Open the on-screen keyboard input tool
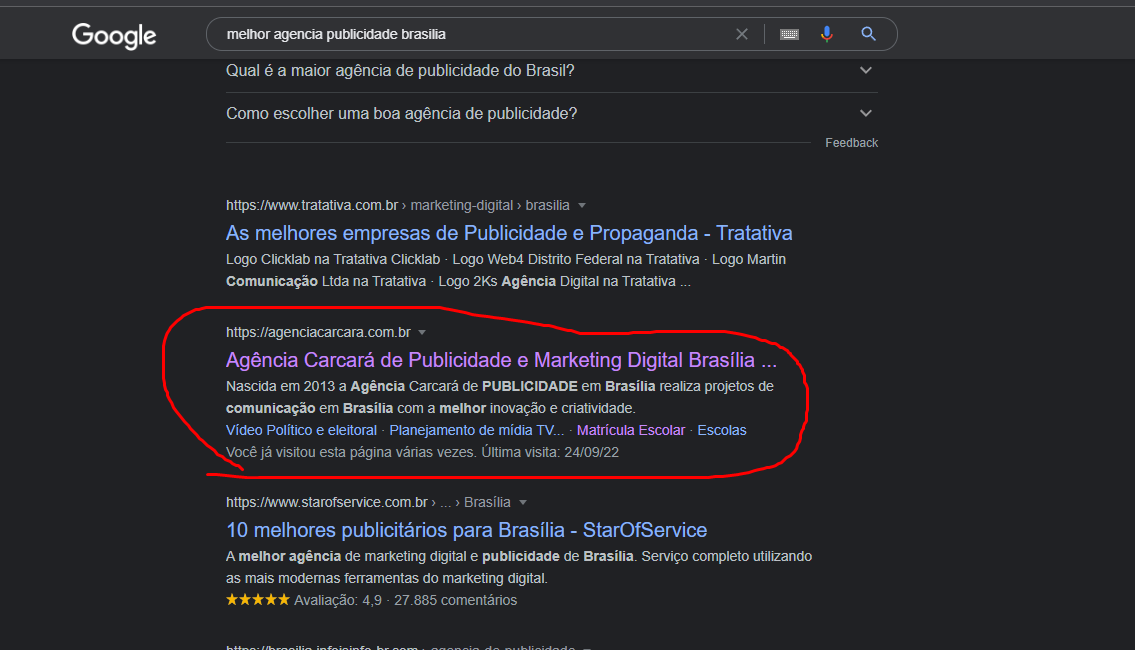The width and height of the screenshot is (1135, 650). click(x=789, y=34)
